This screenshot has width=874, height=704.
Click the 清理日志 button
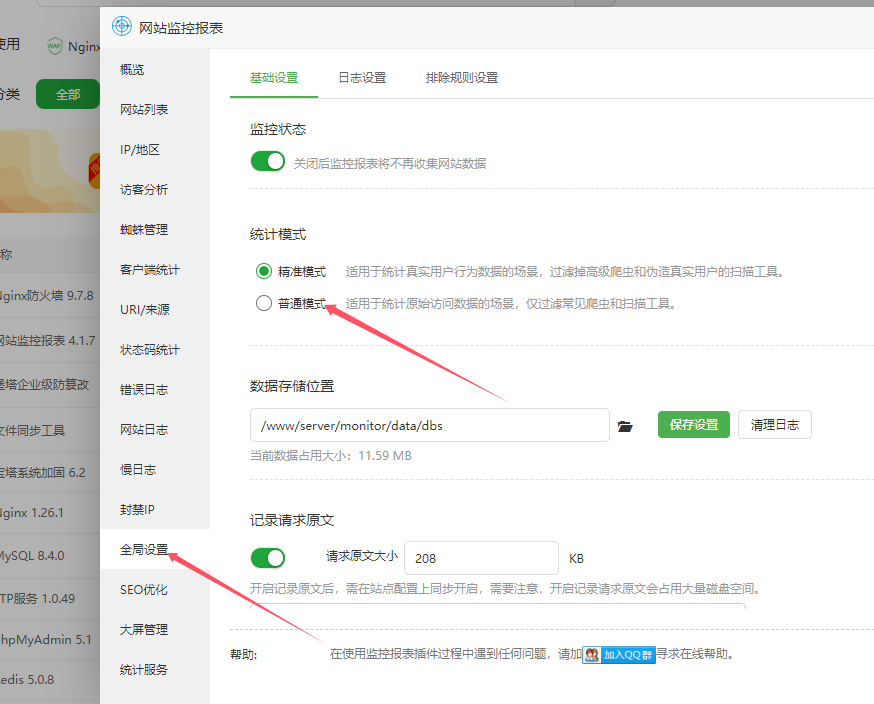(x=775, y=425)
